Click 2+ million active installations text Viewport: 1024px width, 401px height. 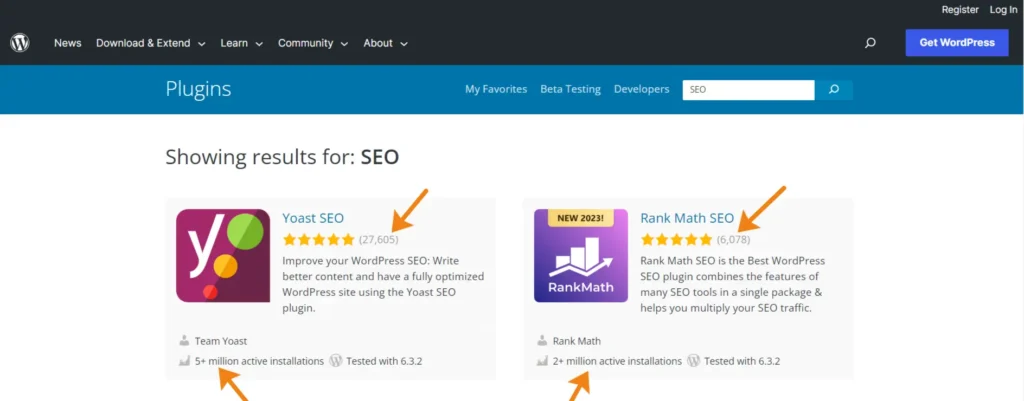coord(617,361)
